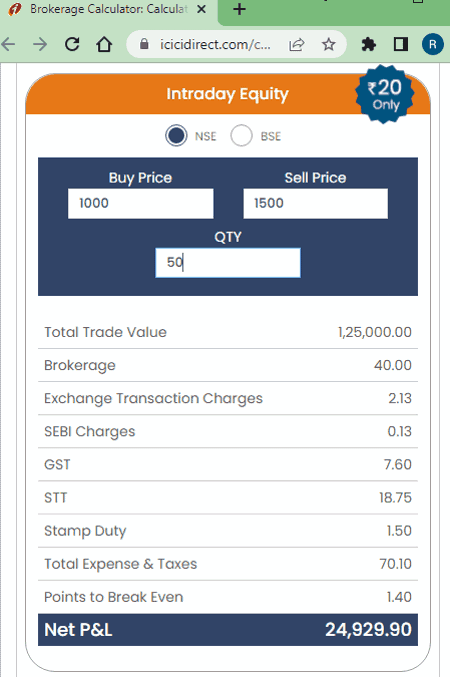Click the icicidirect.com address bar URL
Screen dimensions: 450x677
pyautogui.click(x=215, y=44)
